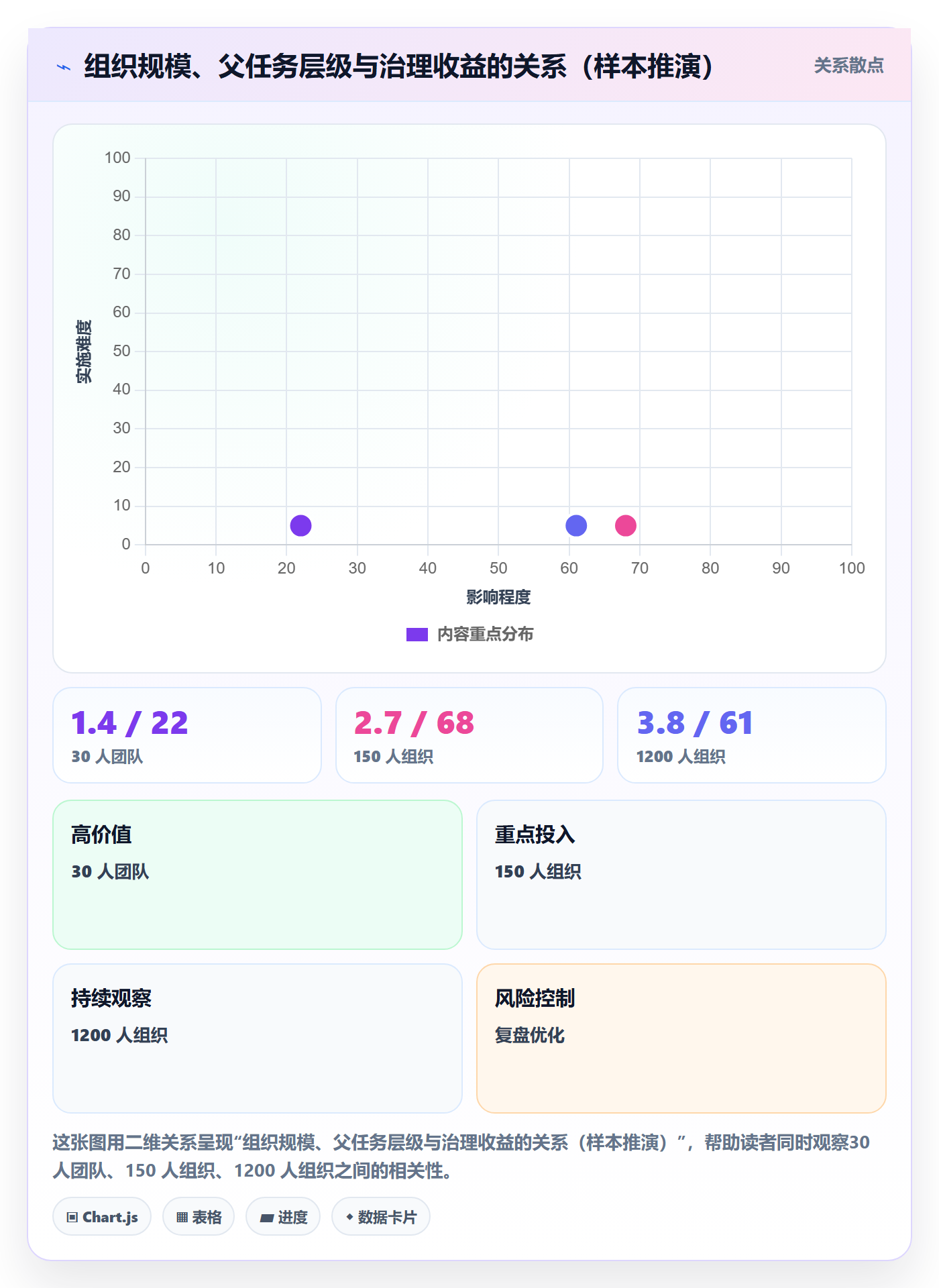Viewport: 939px width, 1288px height.
Task: Click the purple scatter point near 22
Action: click(300, 525)
